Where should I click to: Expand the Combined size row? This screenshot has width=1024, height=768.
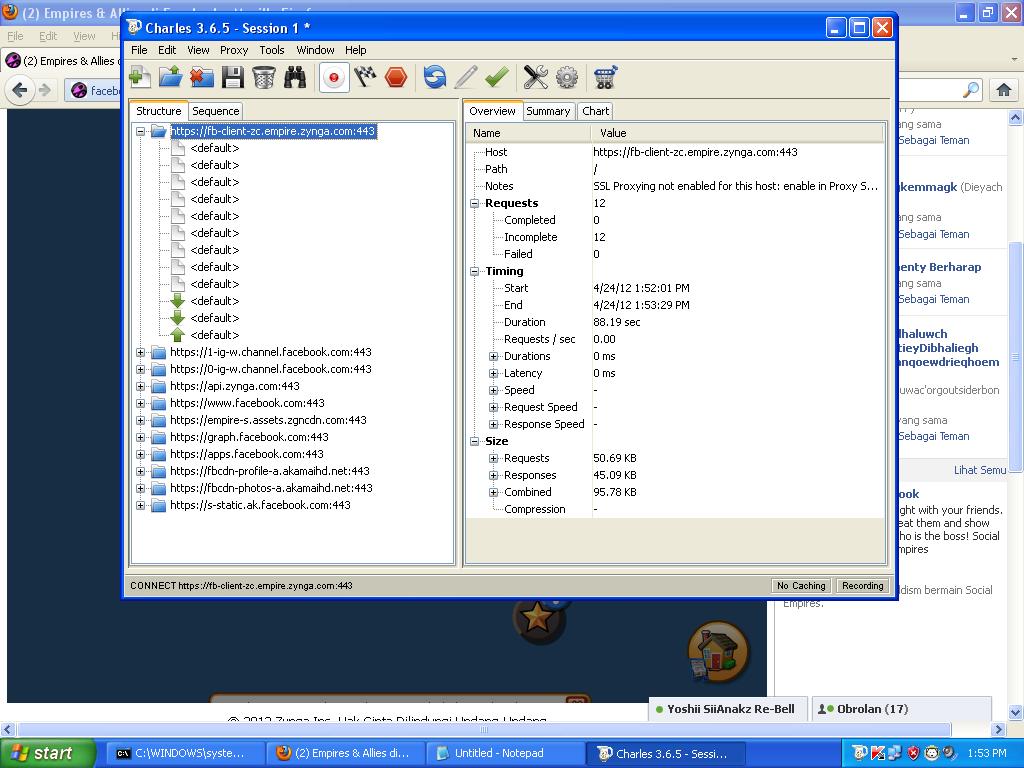coord(494,492)
